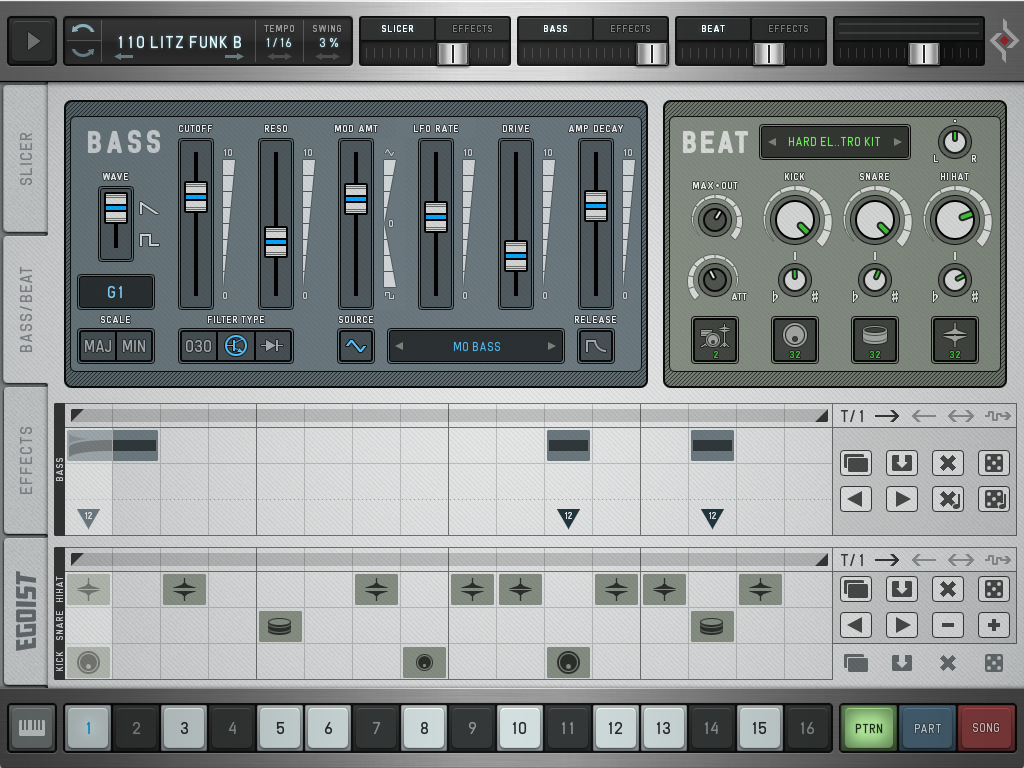Select the drum kit icon labeled 2

click(715, 340)
